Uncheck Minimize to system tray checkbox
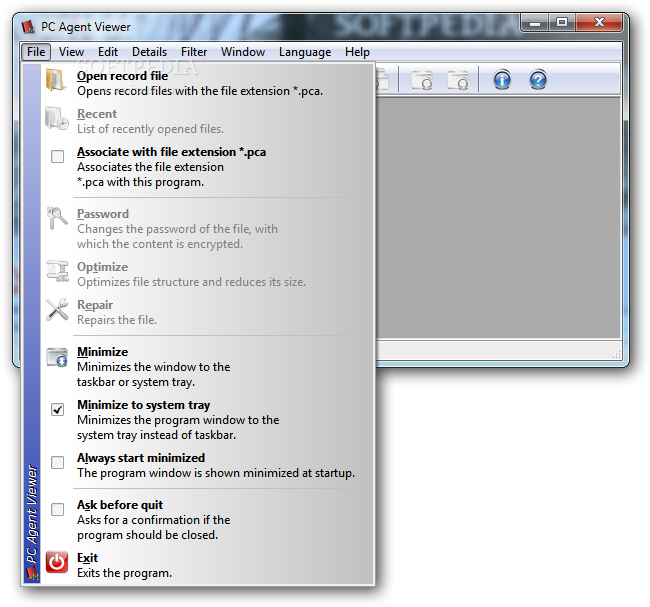 pyautogui.click(x=57, y=409)
